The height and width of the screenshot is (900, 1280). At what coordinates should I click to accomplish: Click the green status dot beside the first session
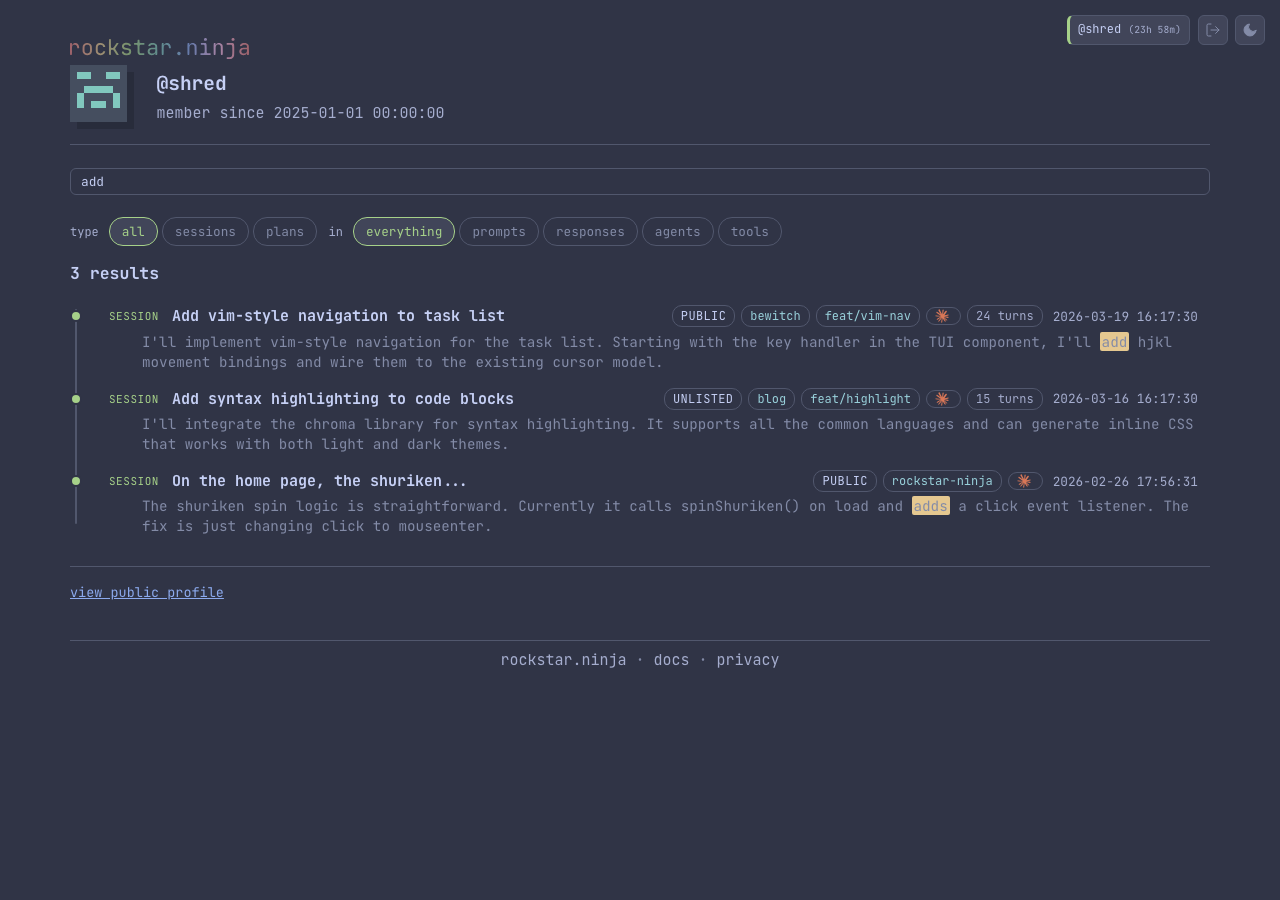[76, 315]
